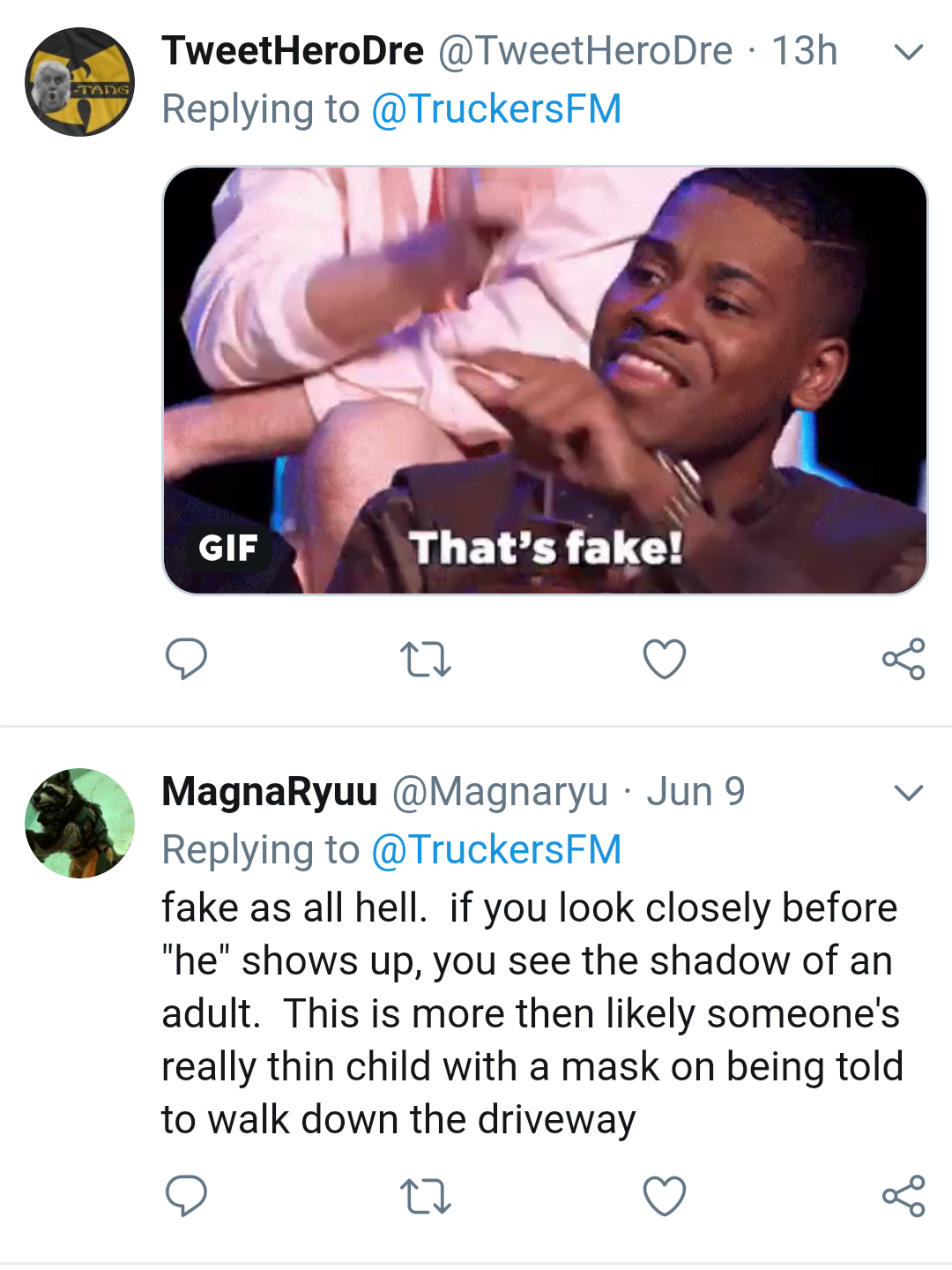Share TweetHeroDre's tweet
The image size is (952, 1270).
point(904,659)
